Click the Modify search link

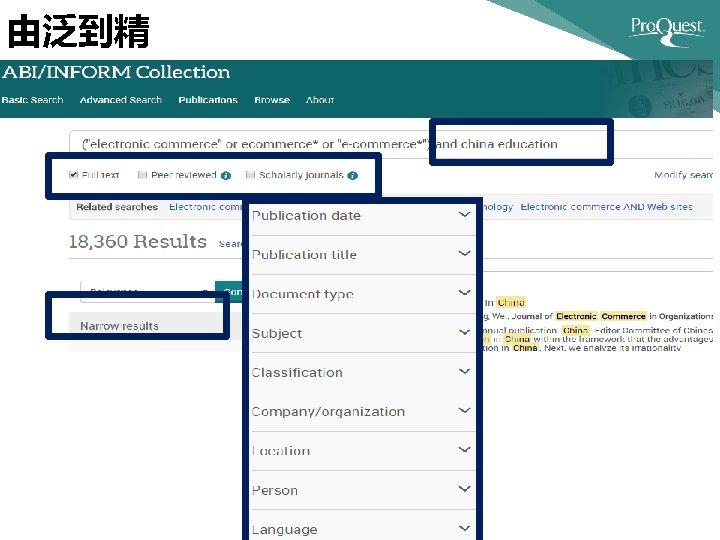[684, 175]
